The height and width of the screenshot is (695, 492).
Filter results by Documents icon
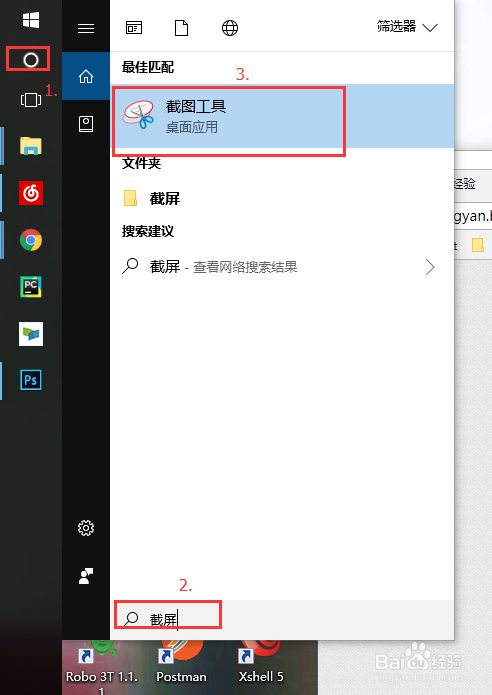[x=181, y=28]
